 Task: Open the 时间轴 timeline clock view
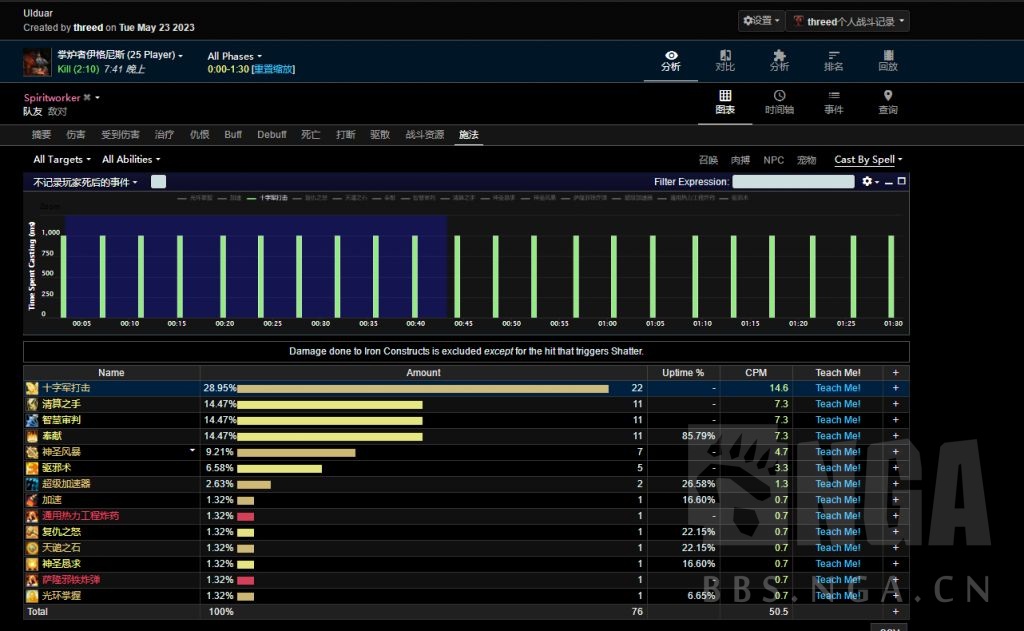[x=779, y=102]
